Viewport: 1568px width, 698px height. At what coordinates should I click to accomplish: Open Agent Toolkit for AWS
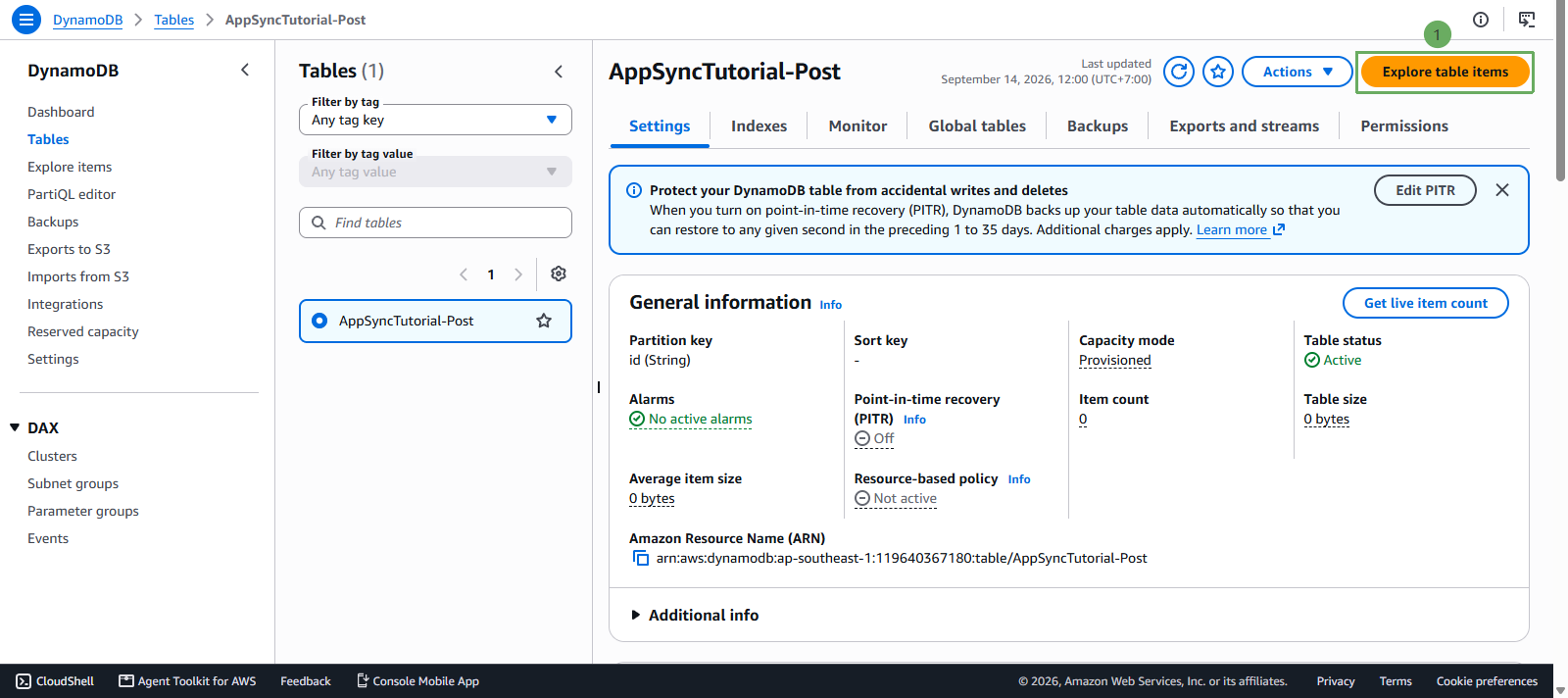click(187, 681)
